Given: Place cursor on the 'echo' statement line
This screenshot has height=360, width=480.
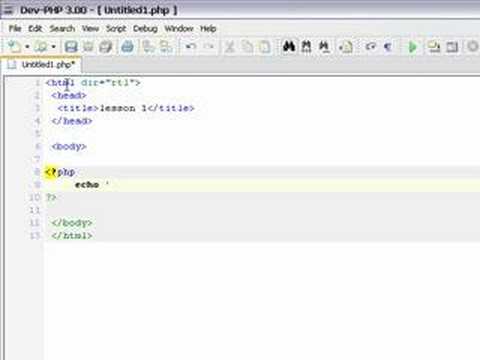Looking at the screenshot, I should (x=92, y=185).
